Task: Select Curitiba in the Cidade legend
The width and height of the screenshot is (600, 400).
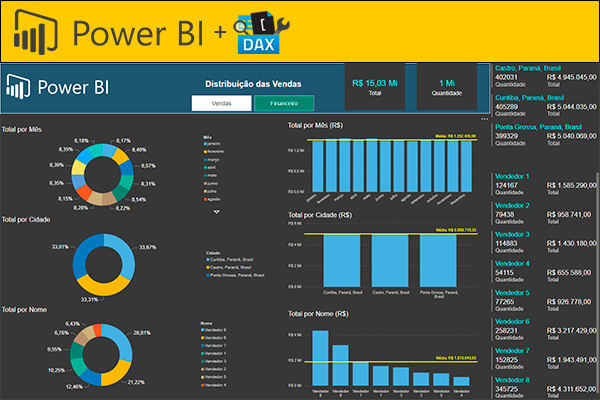Action: [x=230, y=260]
